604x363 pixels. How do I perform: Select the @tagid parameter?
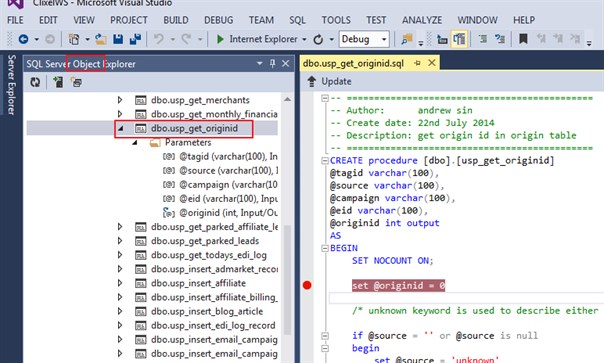pyautogui.click(x=228, y=156)
